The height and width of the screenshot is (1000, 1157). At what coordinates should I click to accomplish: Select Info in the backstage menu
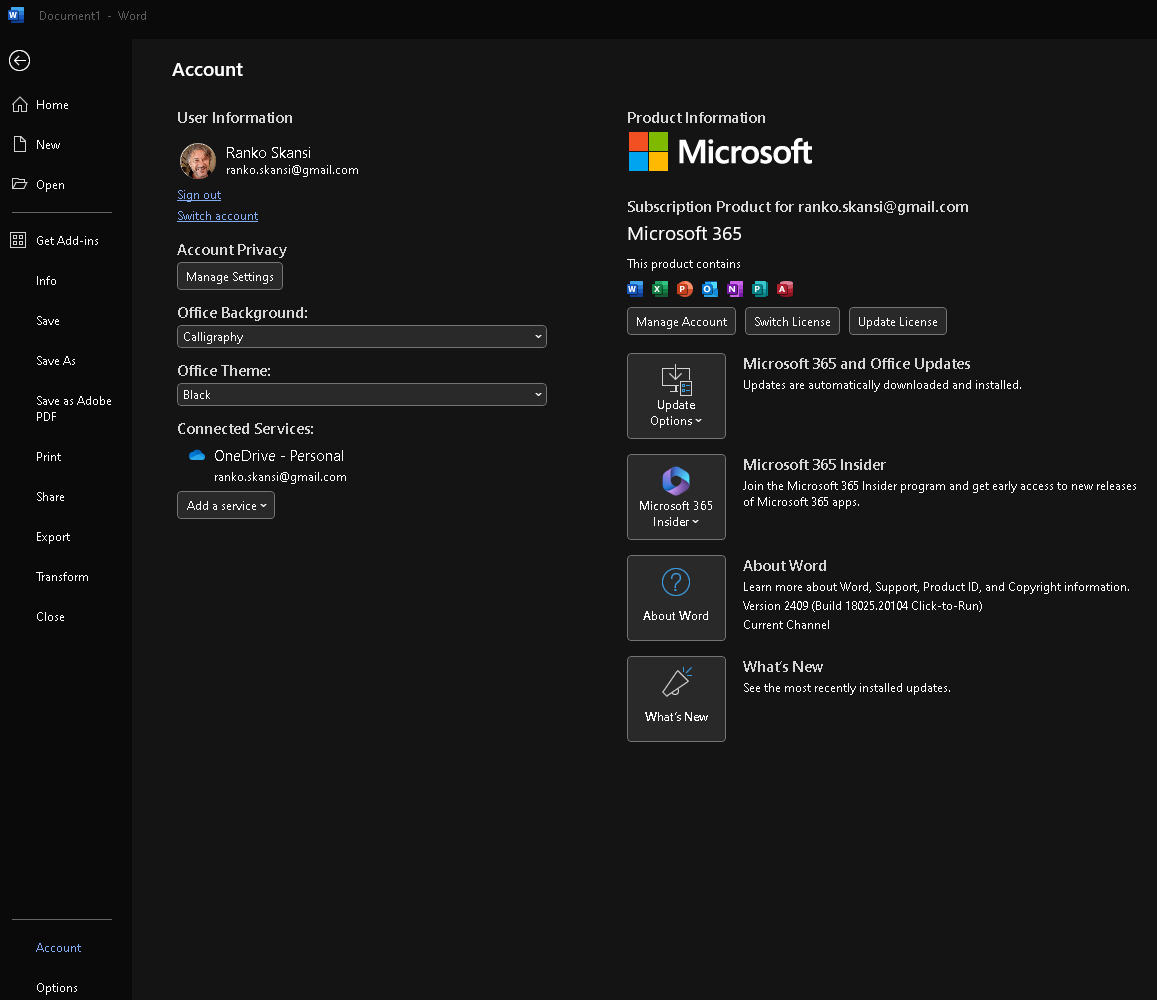click(x=46, y=280)
